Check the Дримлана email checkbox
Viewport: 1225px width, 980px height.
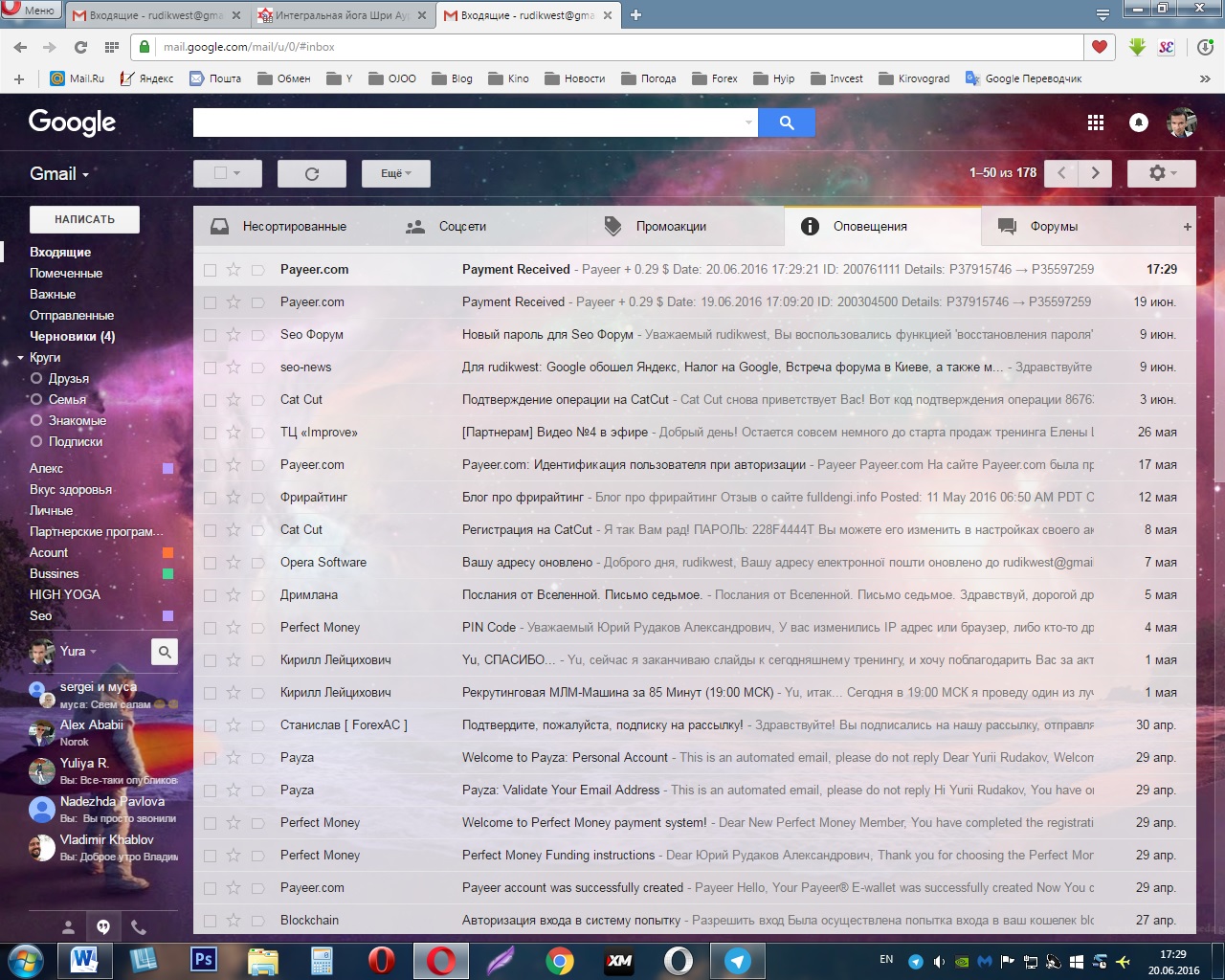210,595
